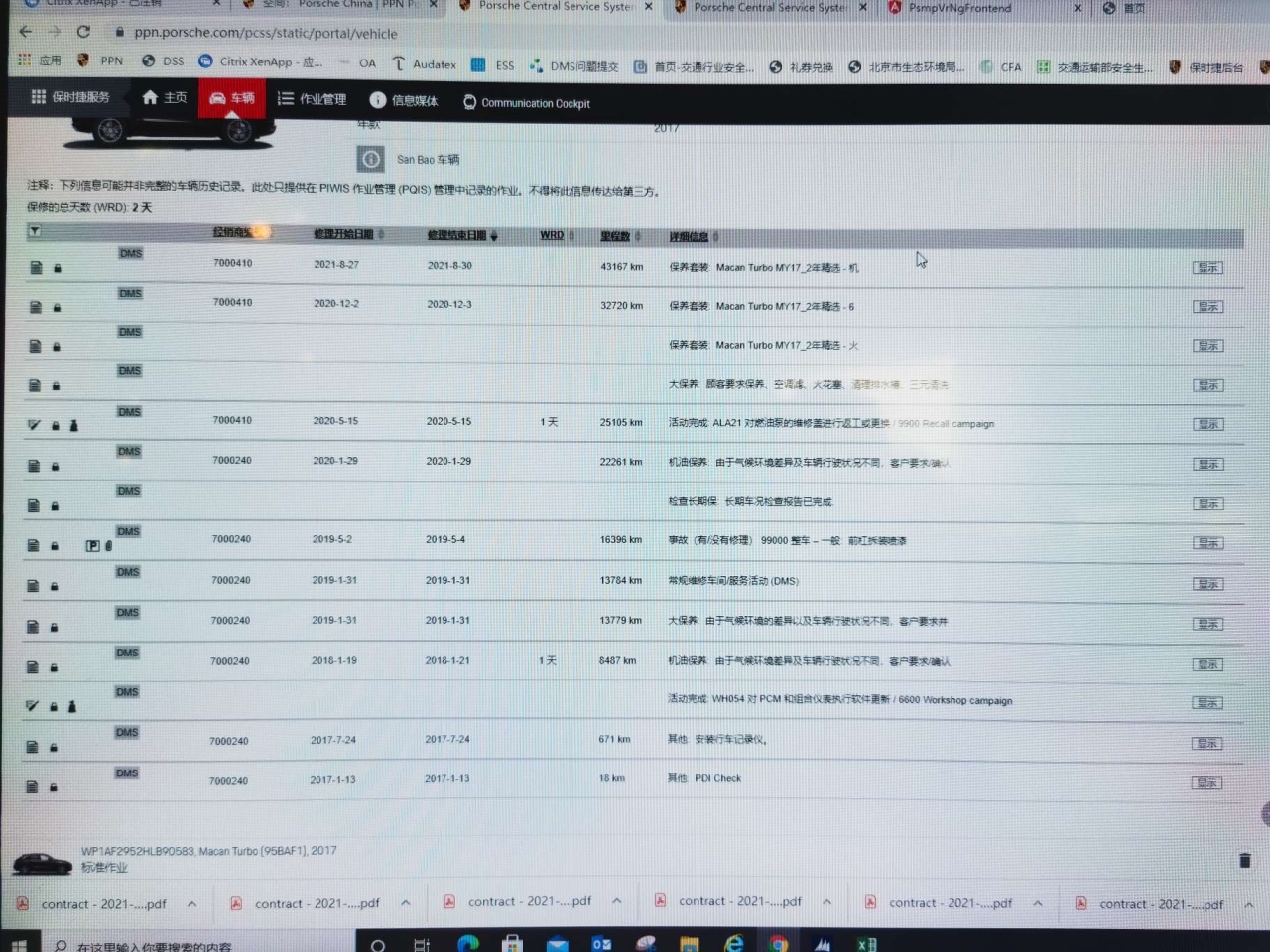Open Windows Start menu
This screenshot has width=1270, height=952.
(x=19, y=944)
